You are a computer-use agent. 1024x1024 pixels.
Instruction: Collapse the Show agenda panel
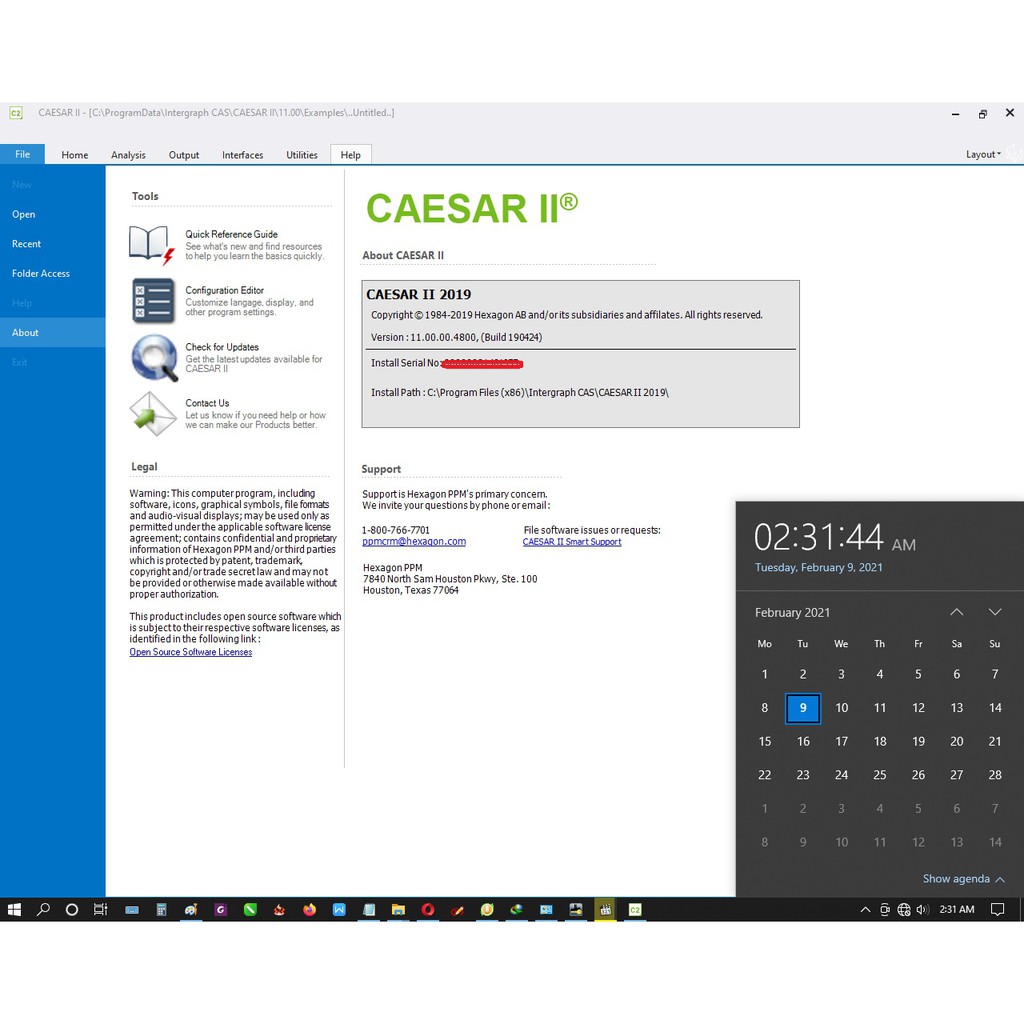pos(963,878)
